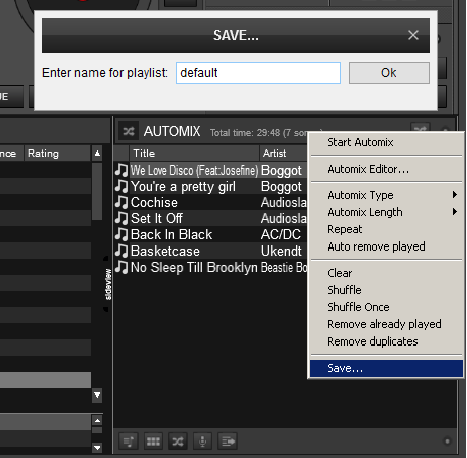Select music note icon for Back In Black
Screen dimensions: 467x458
pyautogui.click(x=121, y=234)
